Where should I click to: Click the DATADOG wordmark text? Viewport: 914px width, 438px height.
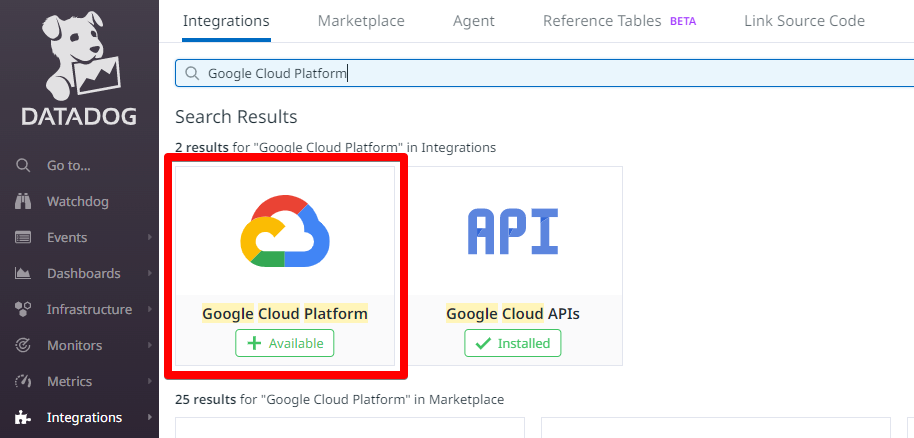click(79, 117)
